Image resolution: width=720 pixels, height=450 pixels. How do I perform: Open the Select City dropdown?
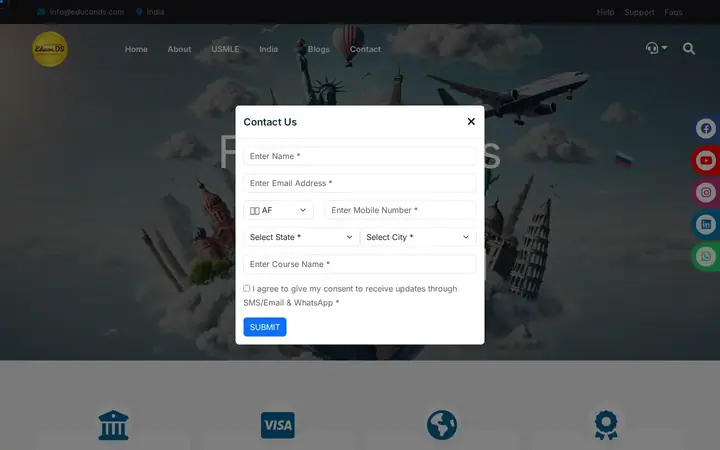pos(418,237)
